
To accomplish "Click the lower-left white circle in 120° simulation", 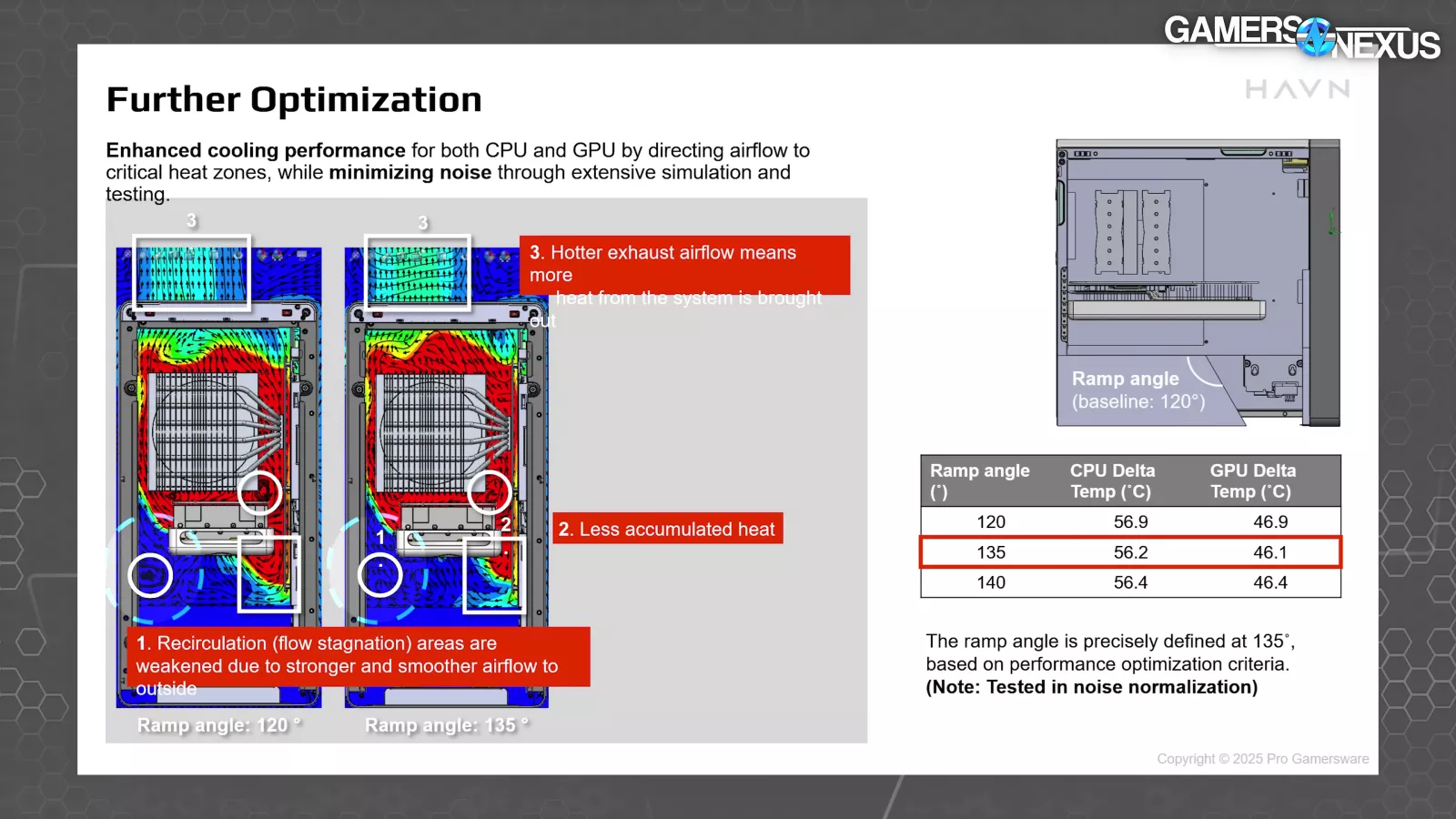I will pyautogui.click(x=150, y=575).
